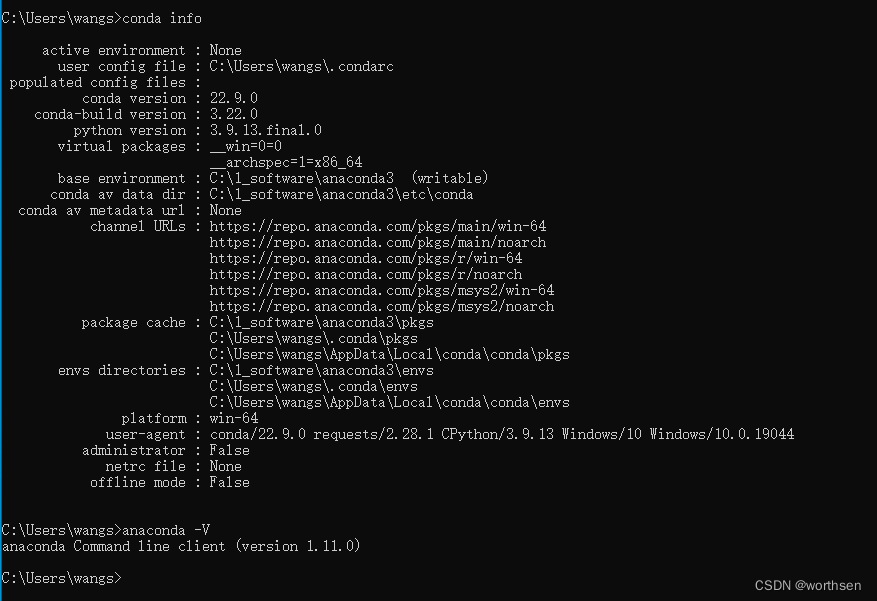The width and height of the screenshot is (877, 601).
Task: Click the pkgs/r/win-64 channel URL
Action: [365, 259]
